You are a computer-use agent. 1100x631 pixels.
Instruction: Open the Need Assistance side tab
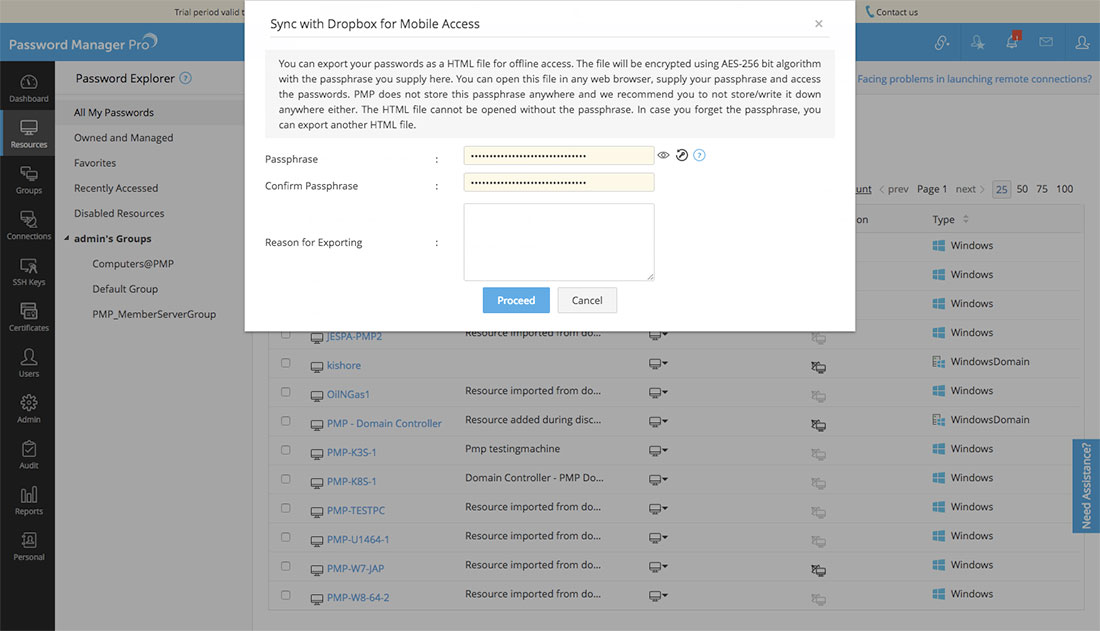point(1086,486)
